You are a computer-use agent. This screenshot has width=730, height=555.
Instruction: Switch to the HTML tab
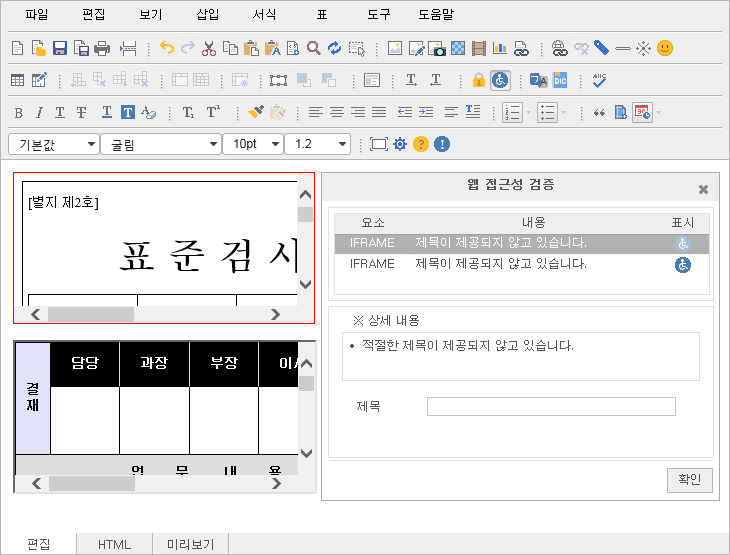[x=114, y=544]
